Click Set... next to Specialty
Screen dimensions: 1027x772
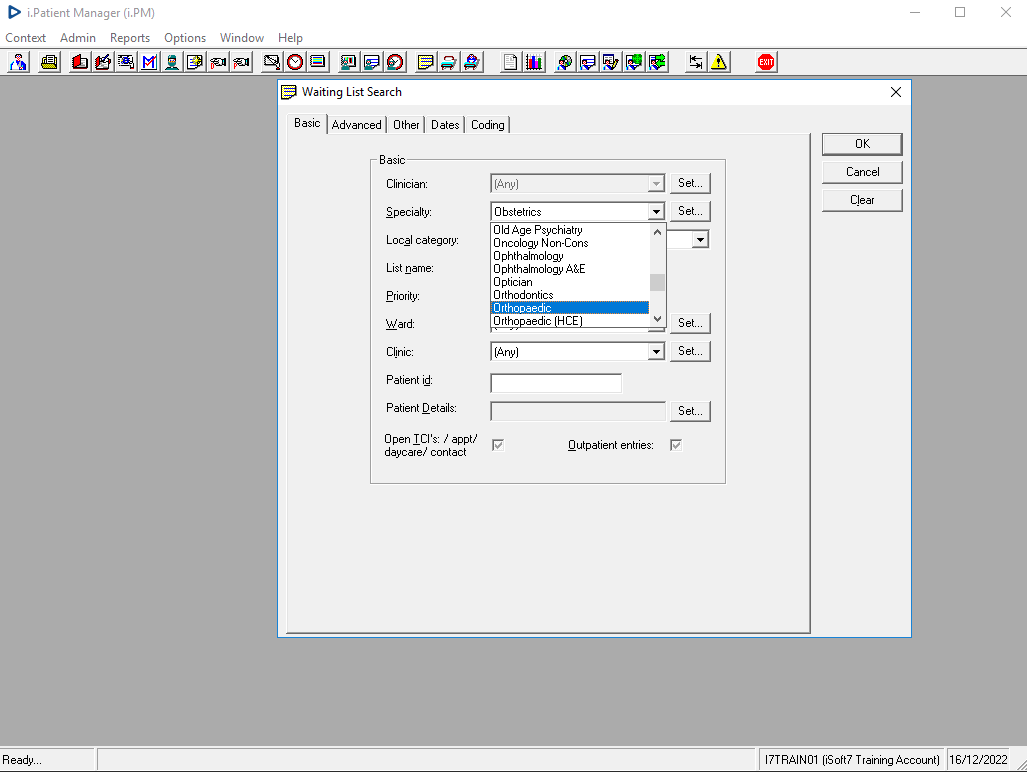[690, 211]
